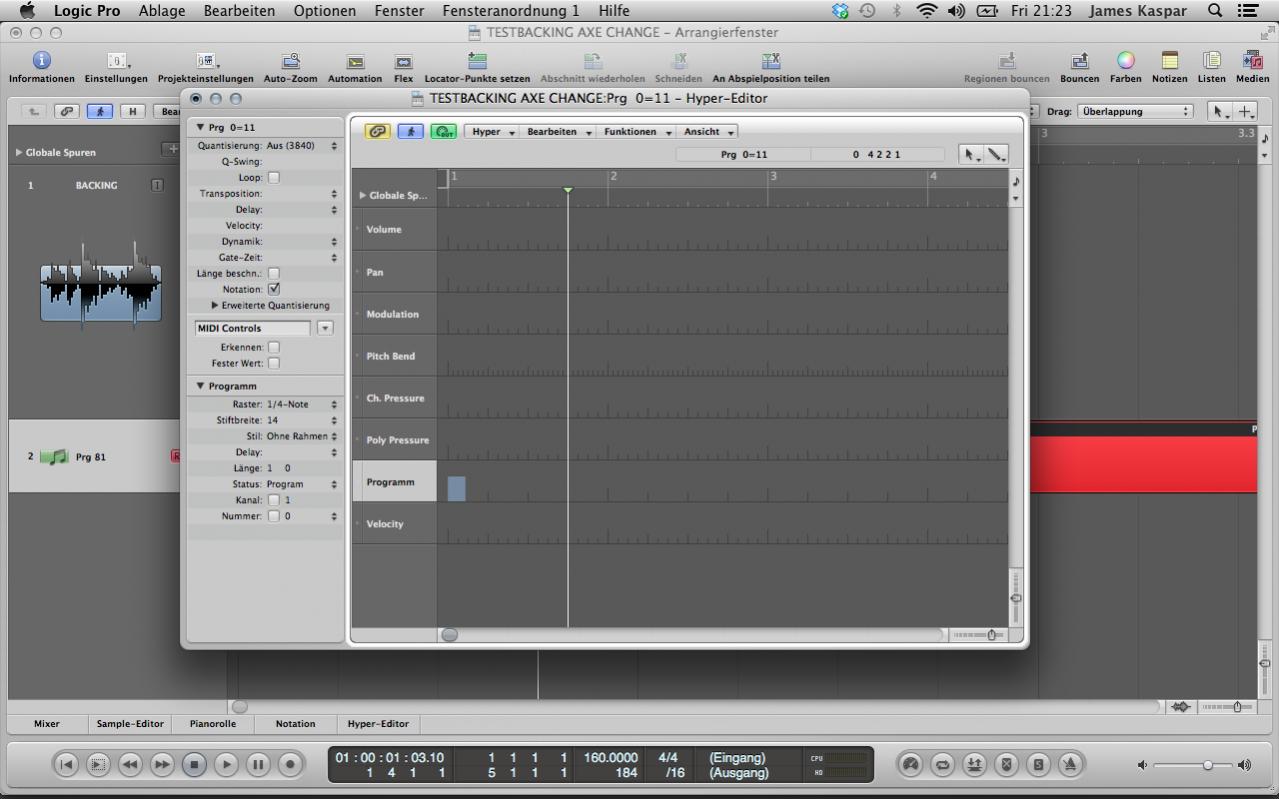Toggle the H hide button in Arrange
The width and height of the screenshot is (1279, 799).
pos(133,112)
